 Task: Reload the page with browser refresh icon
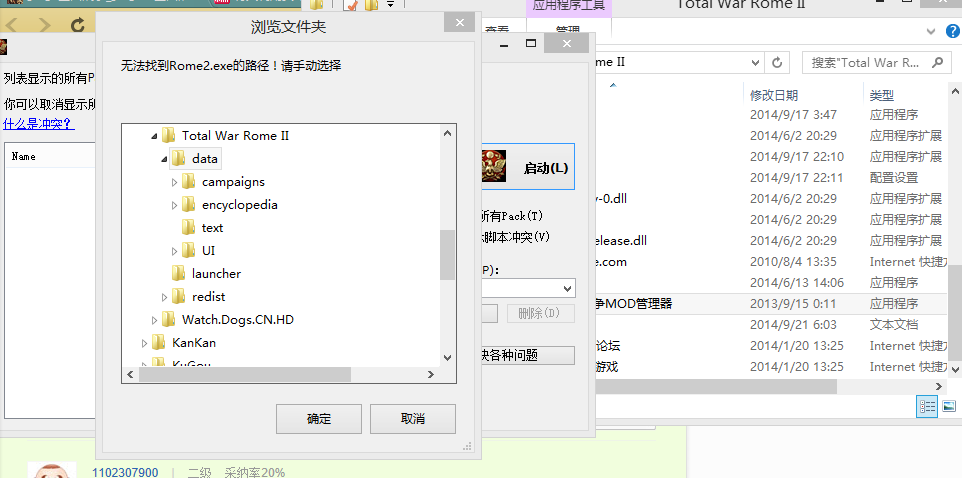(77, 25)
